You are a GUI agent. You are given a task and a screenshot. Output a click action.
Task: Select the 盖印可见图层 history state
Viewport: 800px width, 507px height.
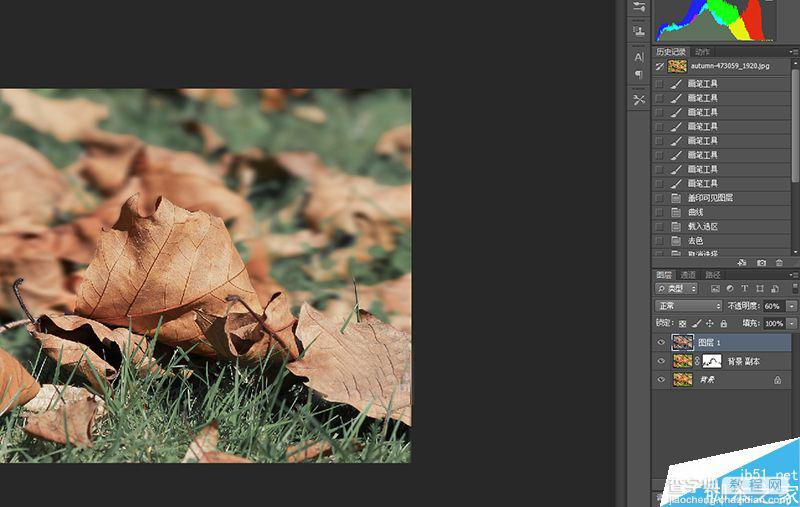click(721, 198)
